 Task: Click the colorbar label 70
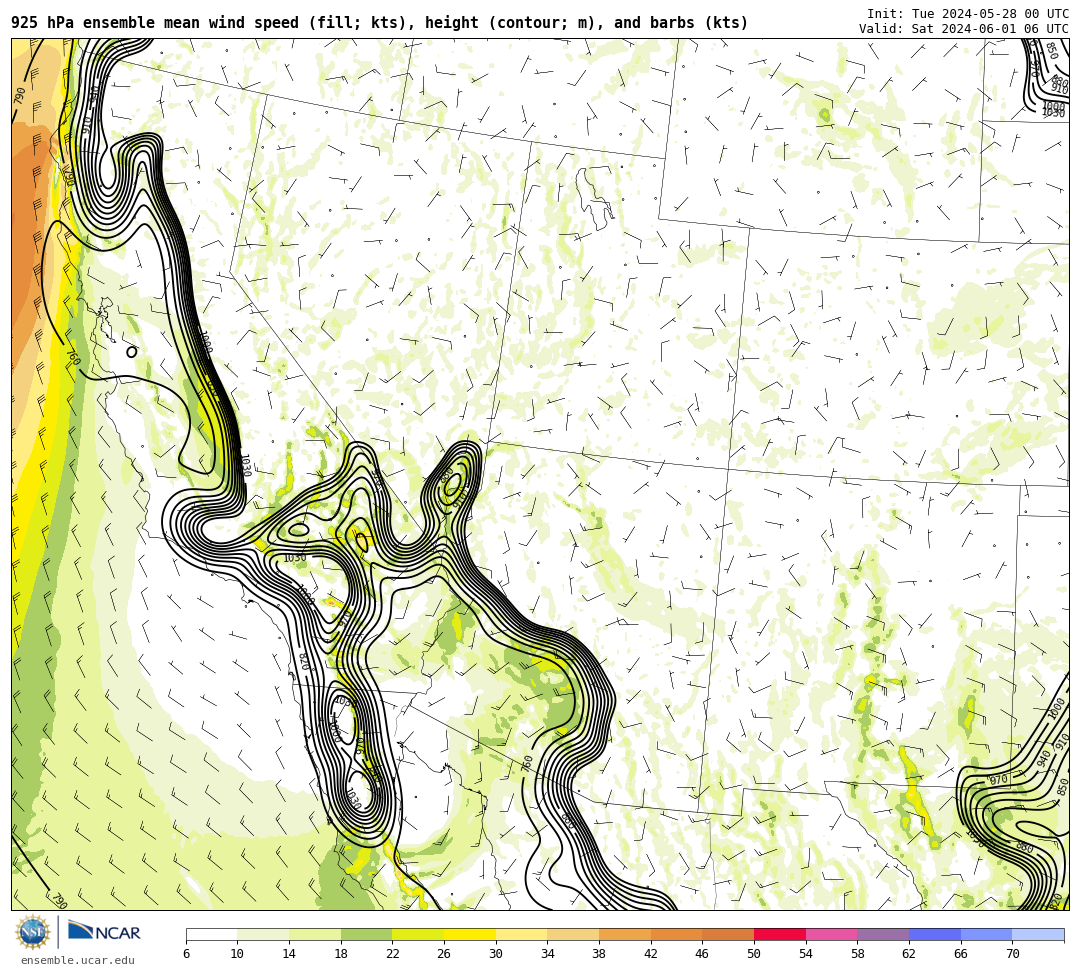[1012, 954]
